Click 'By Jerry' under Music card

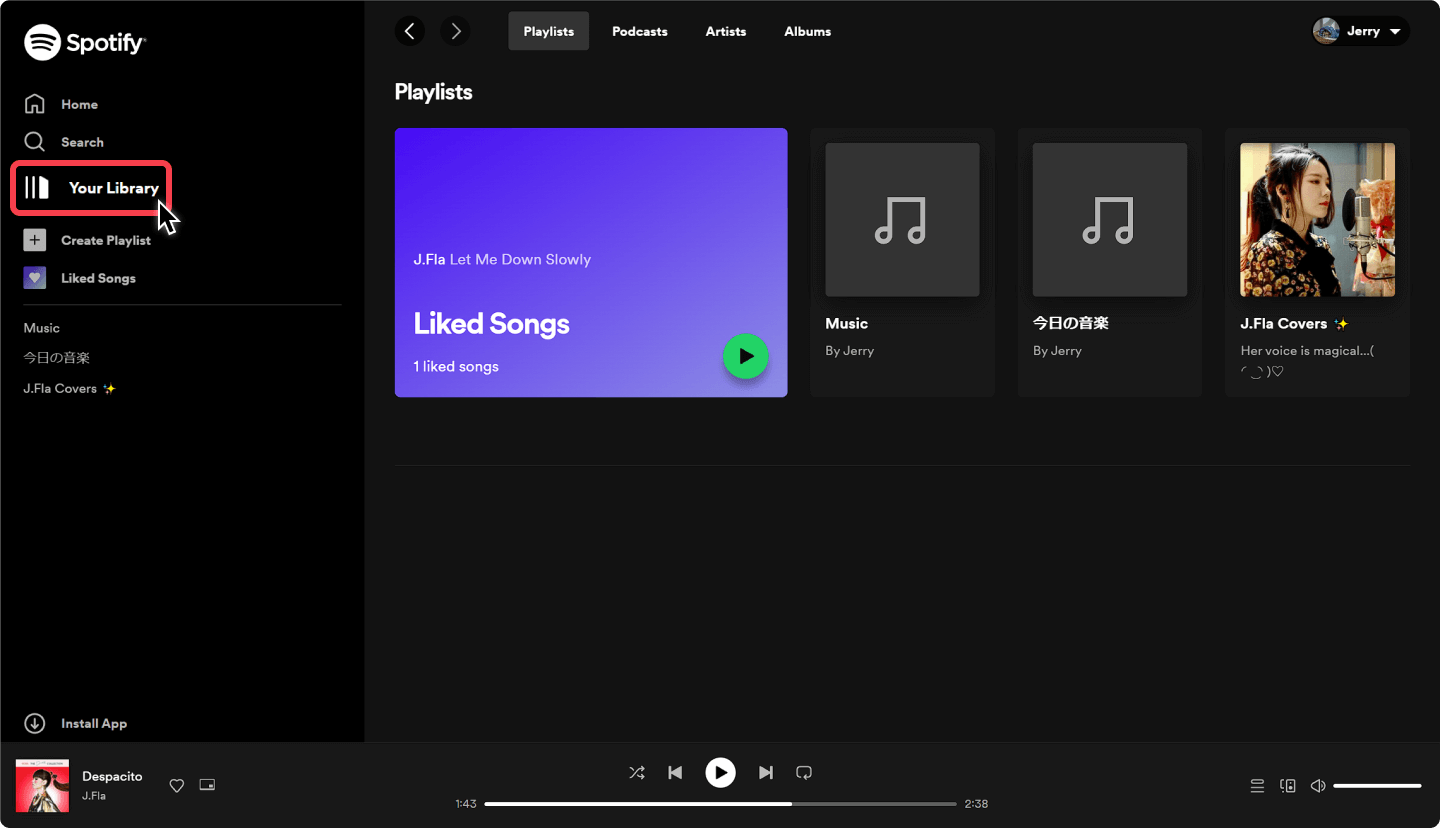coord(850,351)
